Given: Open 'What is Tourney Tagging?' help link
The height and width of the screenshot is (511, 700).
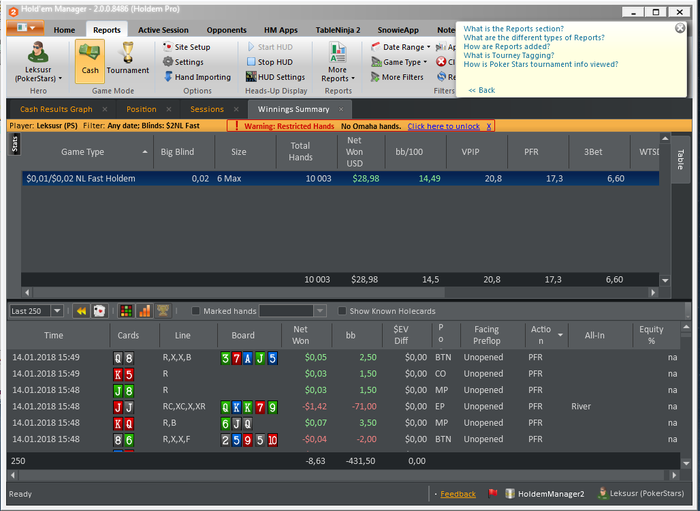Looking at the screenshot, I should (508, 55).
